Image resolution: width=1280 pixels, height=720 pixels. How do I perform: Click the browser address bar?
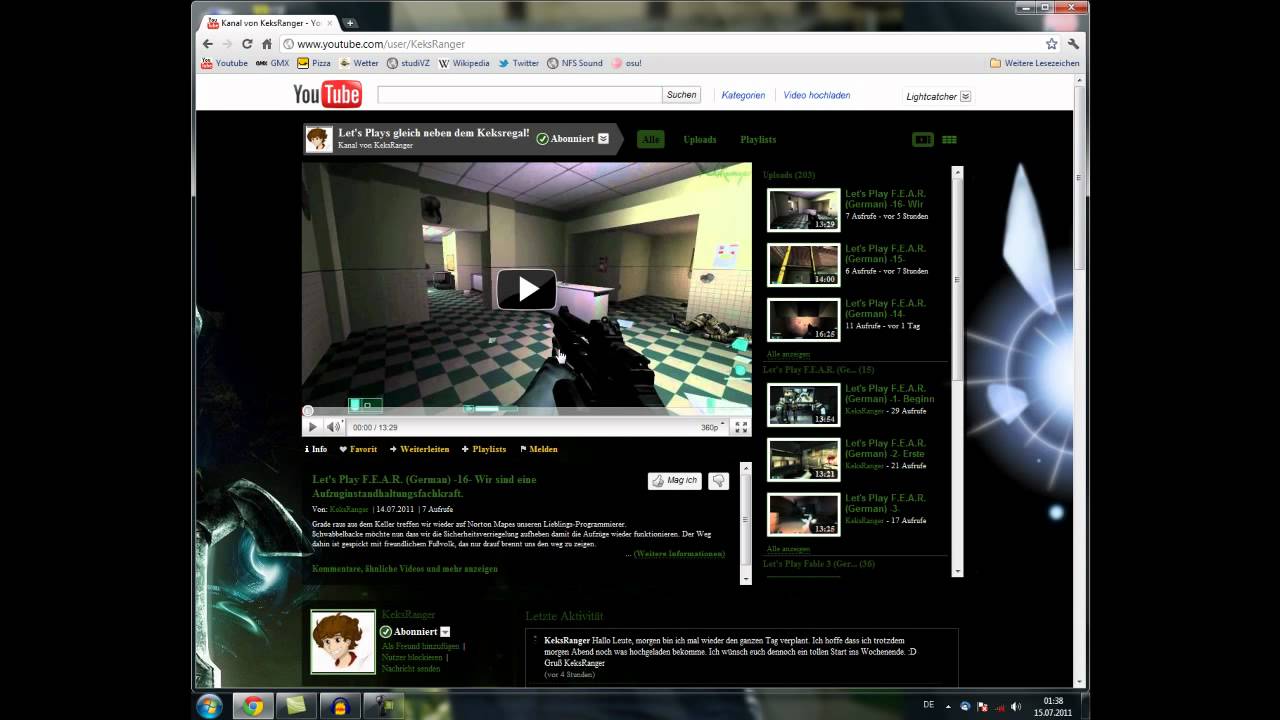660,44
